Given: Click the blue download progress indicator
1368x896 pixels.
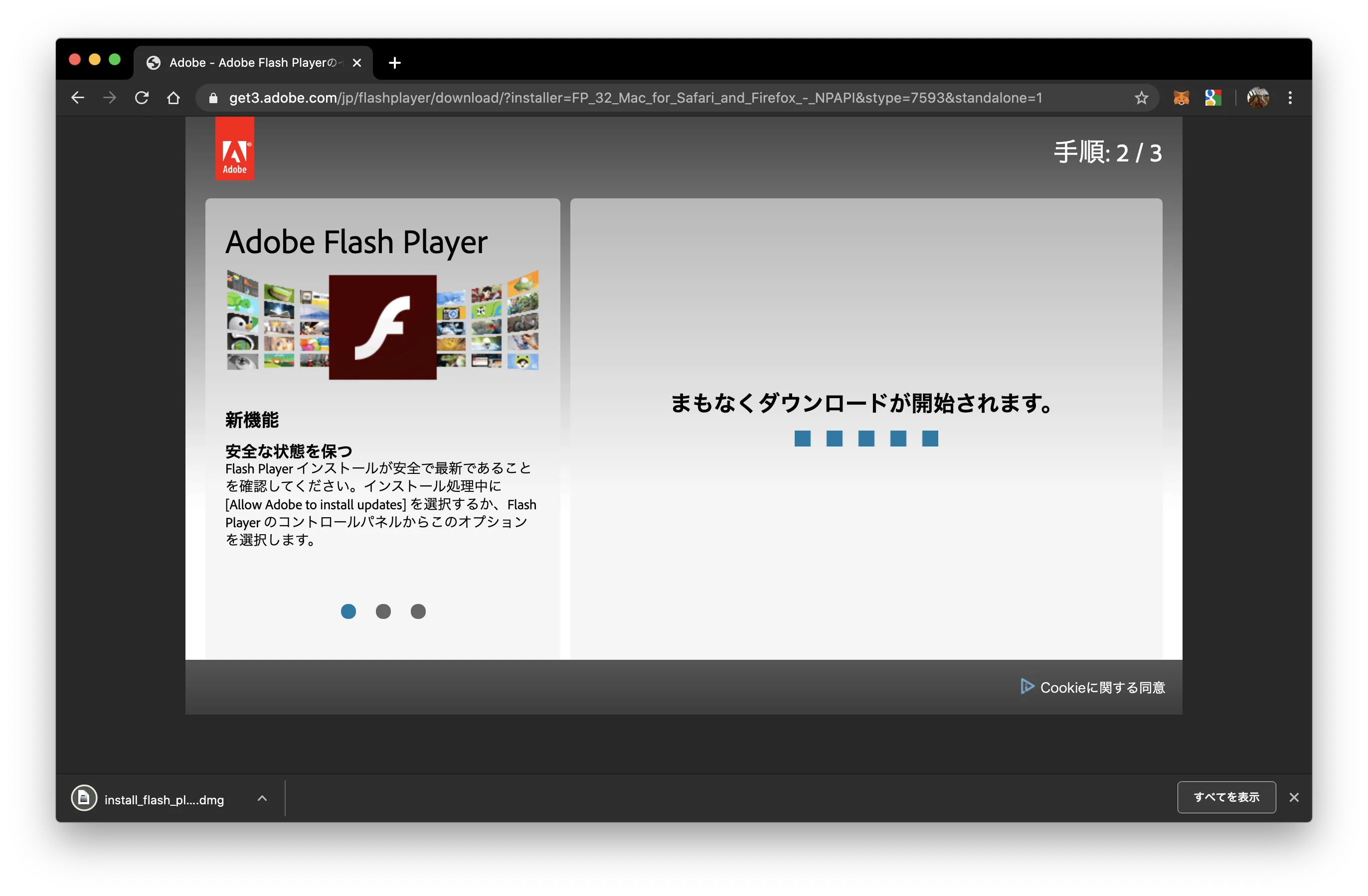Looking at the screenshot, I should pyautogui.click(x=865, y=439).
